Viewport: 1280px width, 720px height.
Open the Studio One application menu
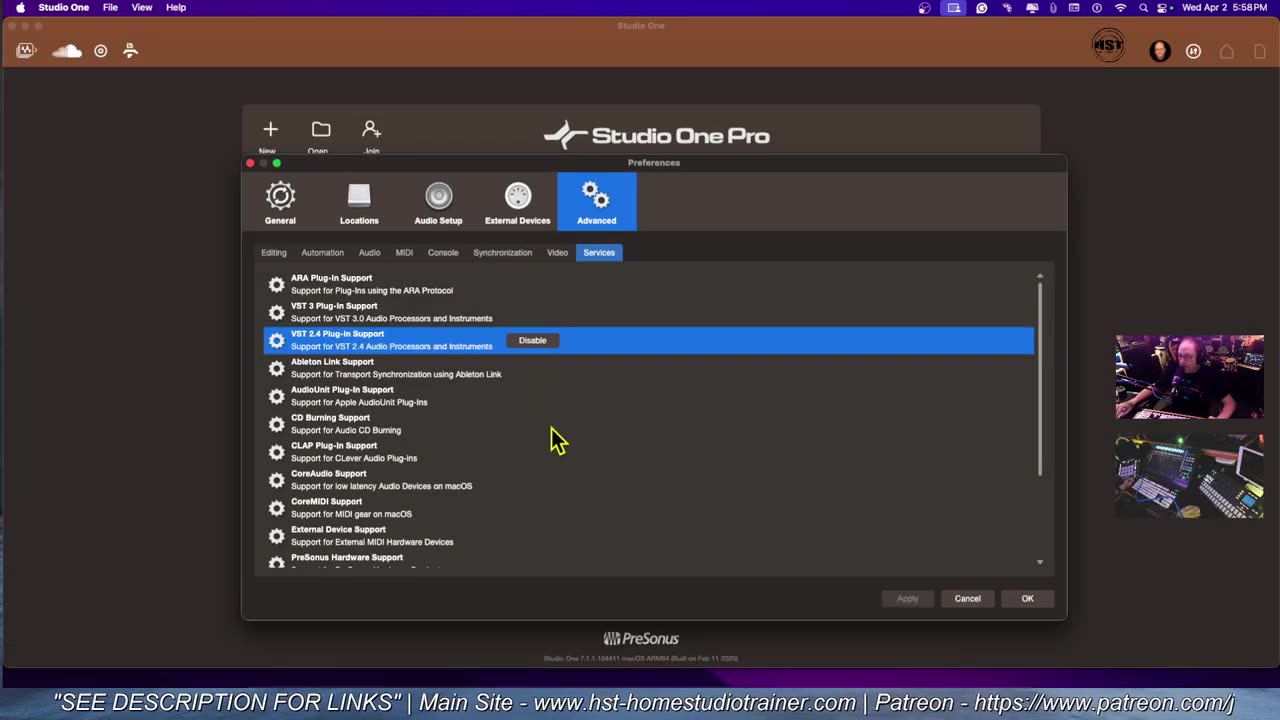[x=64, y=7]
